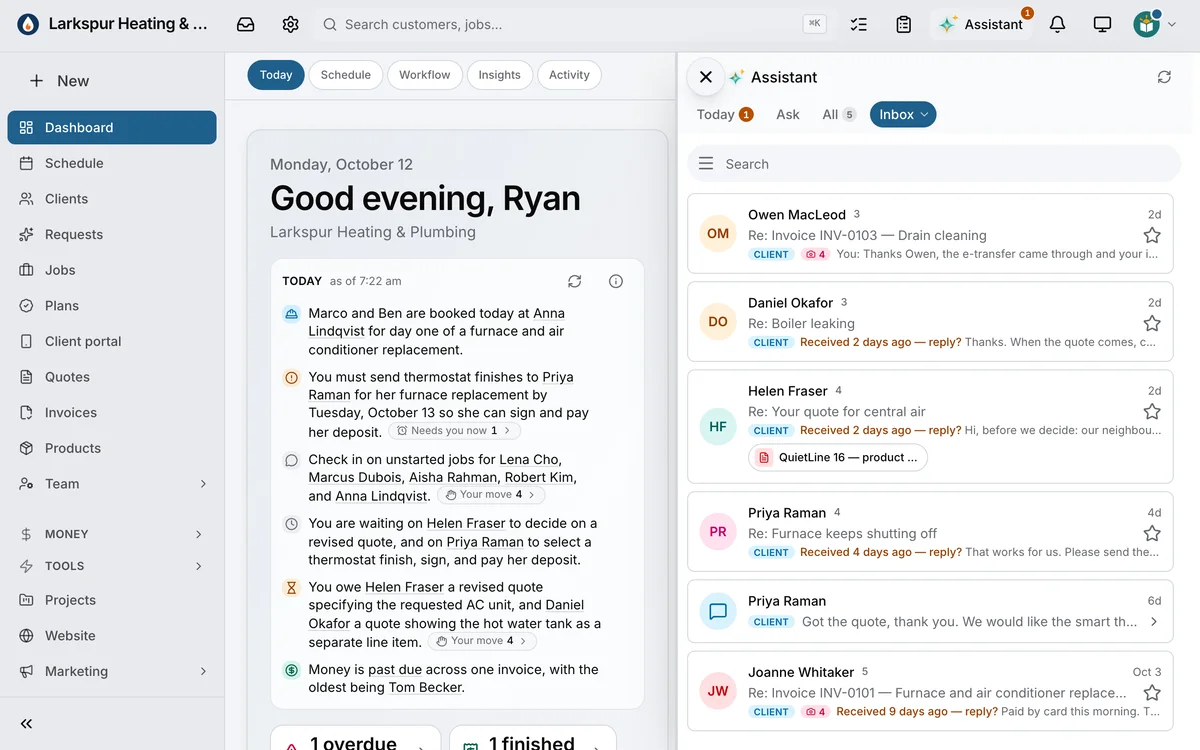Open the task checklist icon in top bar
Screen dimensions: 1200x750
click(858, 24)
